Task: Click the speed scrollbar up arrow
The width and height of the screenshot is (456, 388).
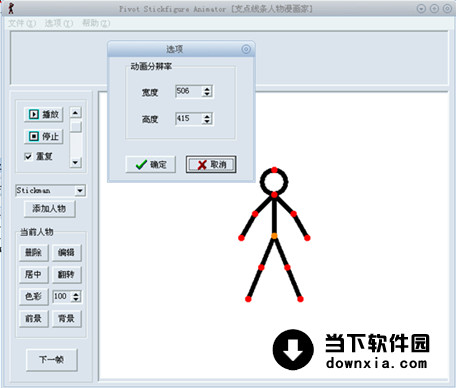Action: coord(76,113)
